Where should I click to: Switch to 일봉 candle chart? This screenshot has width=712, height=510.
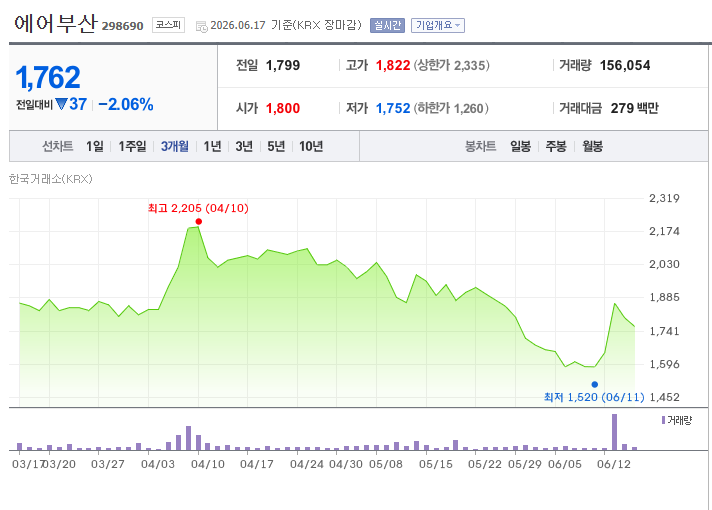(x=520, y=146)
